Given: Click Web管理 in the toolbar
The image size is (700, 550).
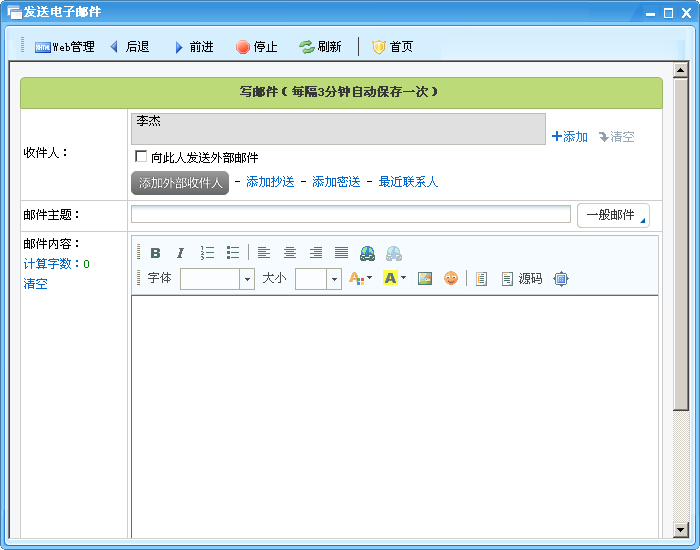Looking at the screenshot, I should (x=65, y=47).
